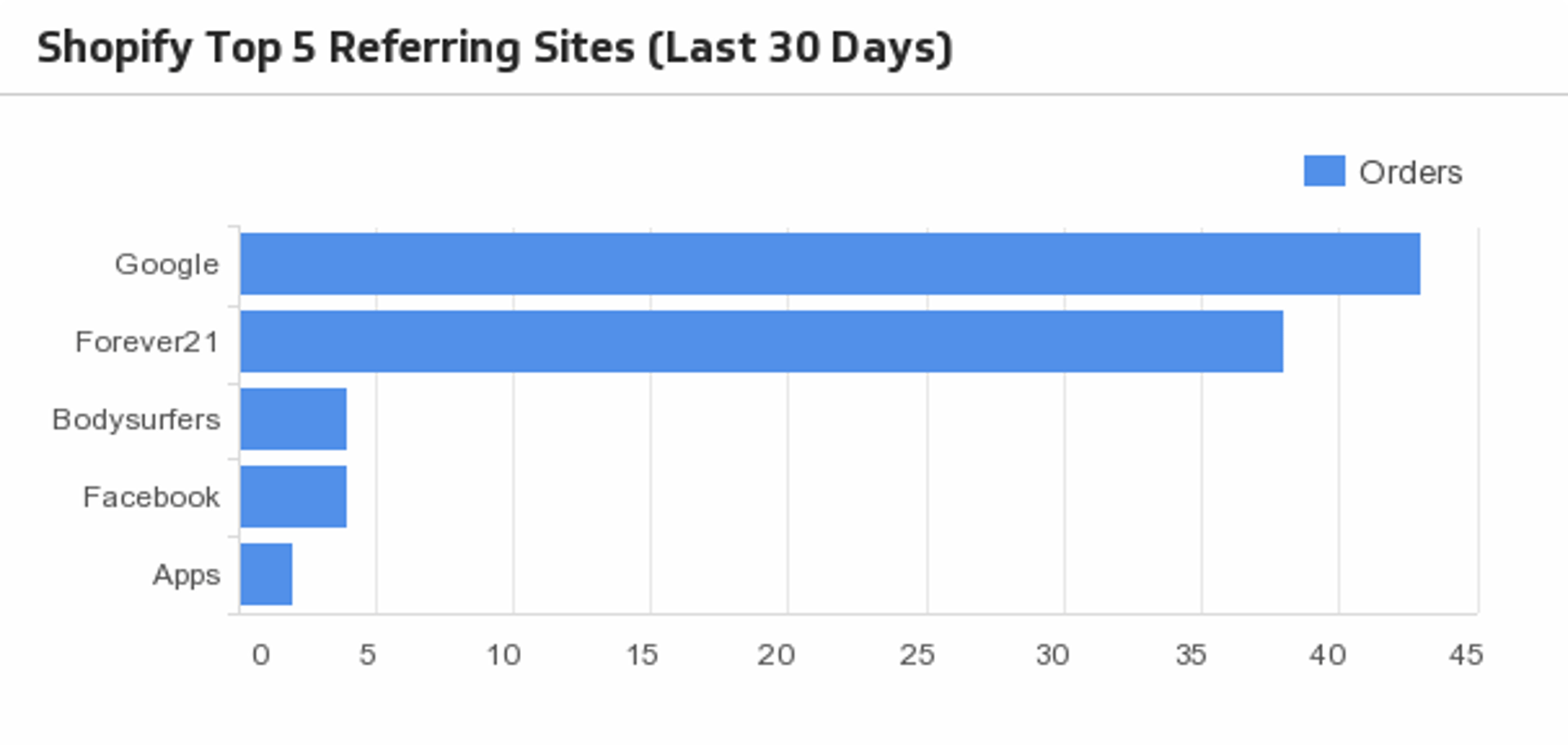Click the 10 tick on horizontal axis
Viewport: 1568px width, 745px height.
(x=503, y=654)
